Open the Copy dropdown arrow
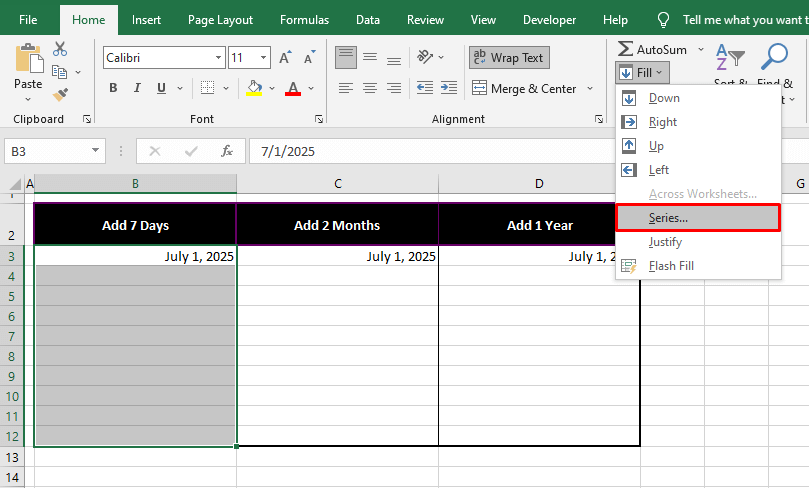This screenshot has height=488, width=809. [78, 72]
